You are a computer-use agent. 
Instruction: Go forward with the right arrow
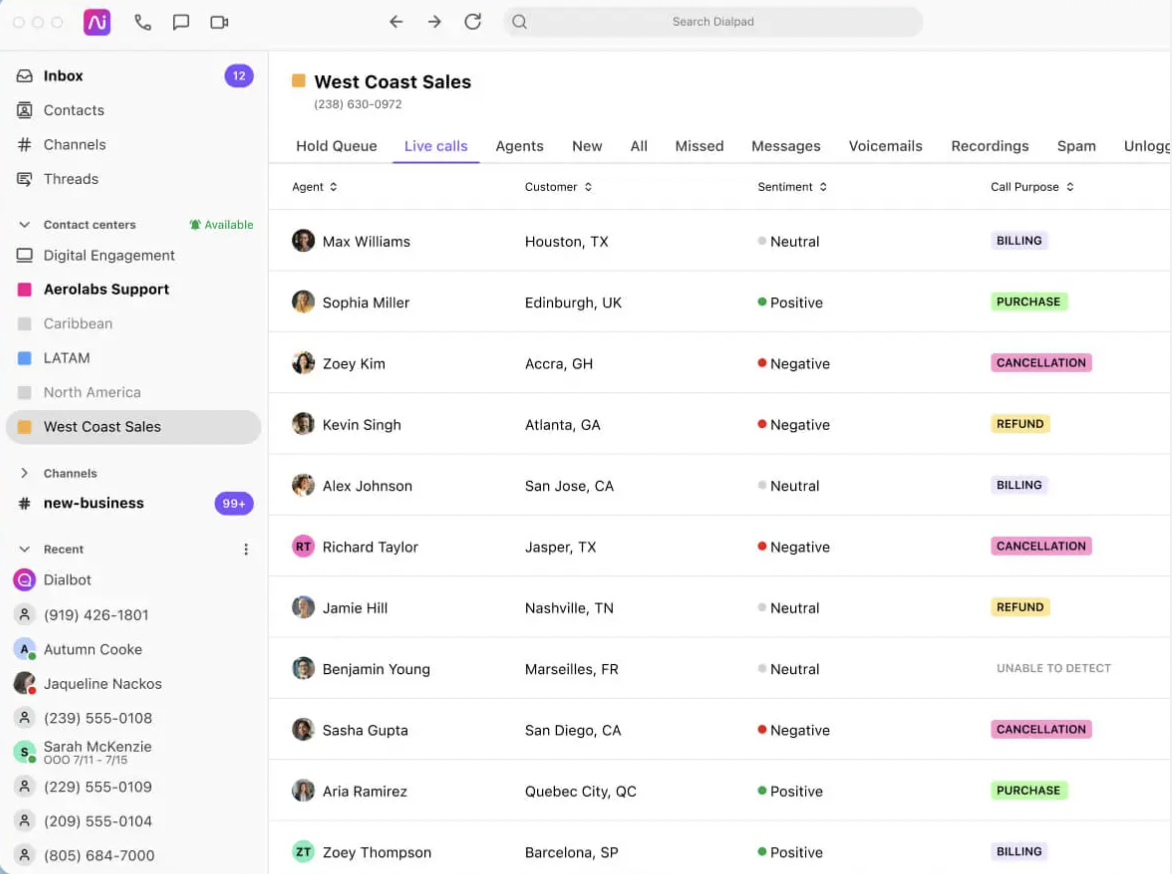[434, 22]
